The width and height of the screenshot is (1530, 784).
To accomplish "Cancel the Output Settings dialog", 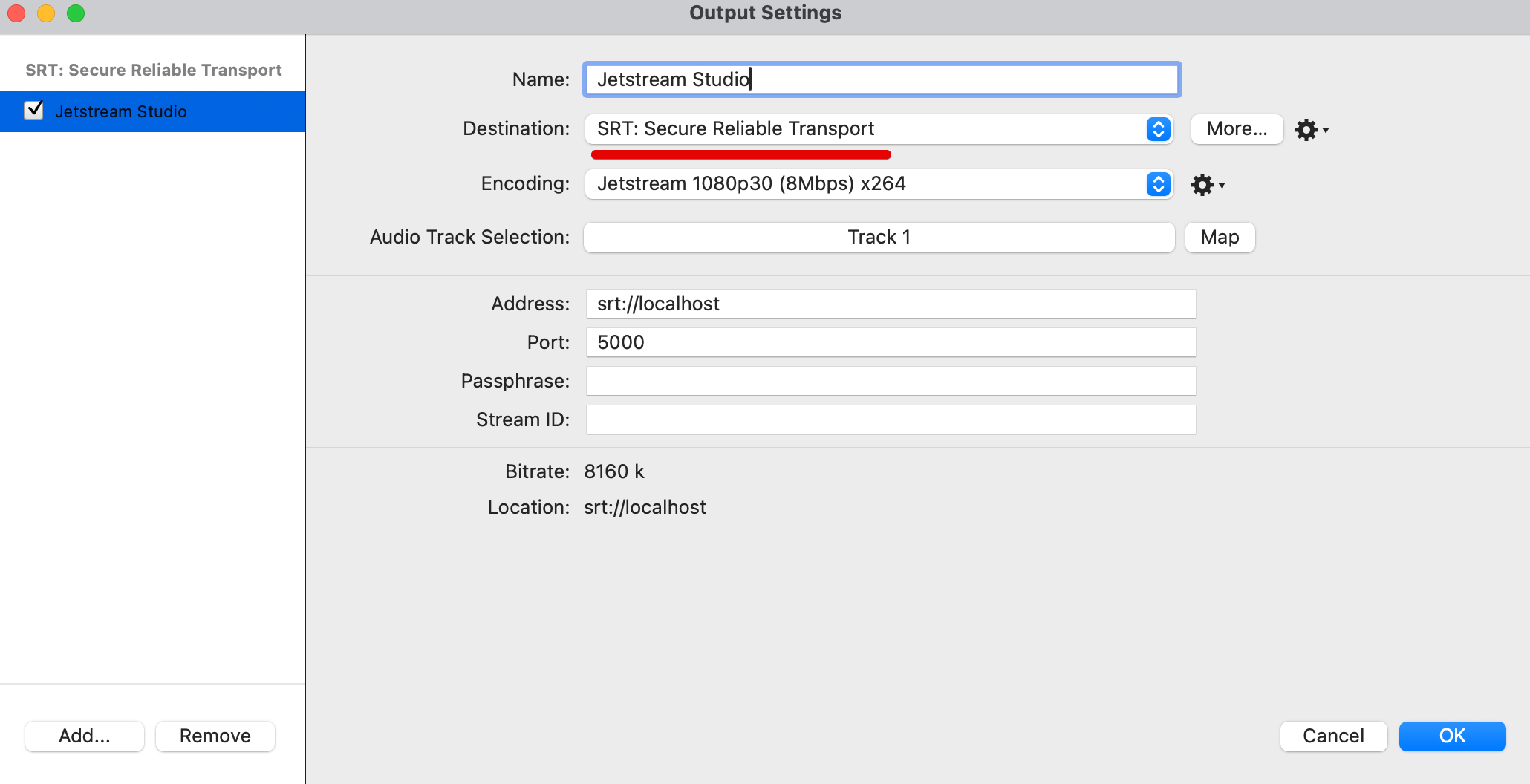I will pyautogui.click(x=1333, y=736).
